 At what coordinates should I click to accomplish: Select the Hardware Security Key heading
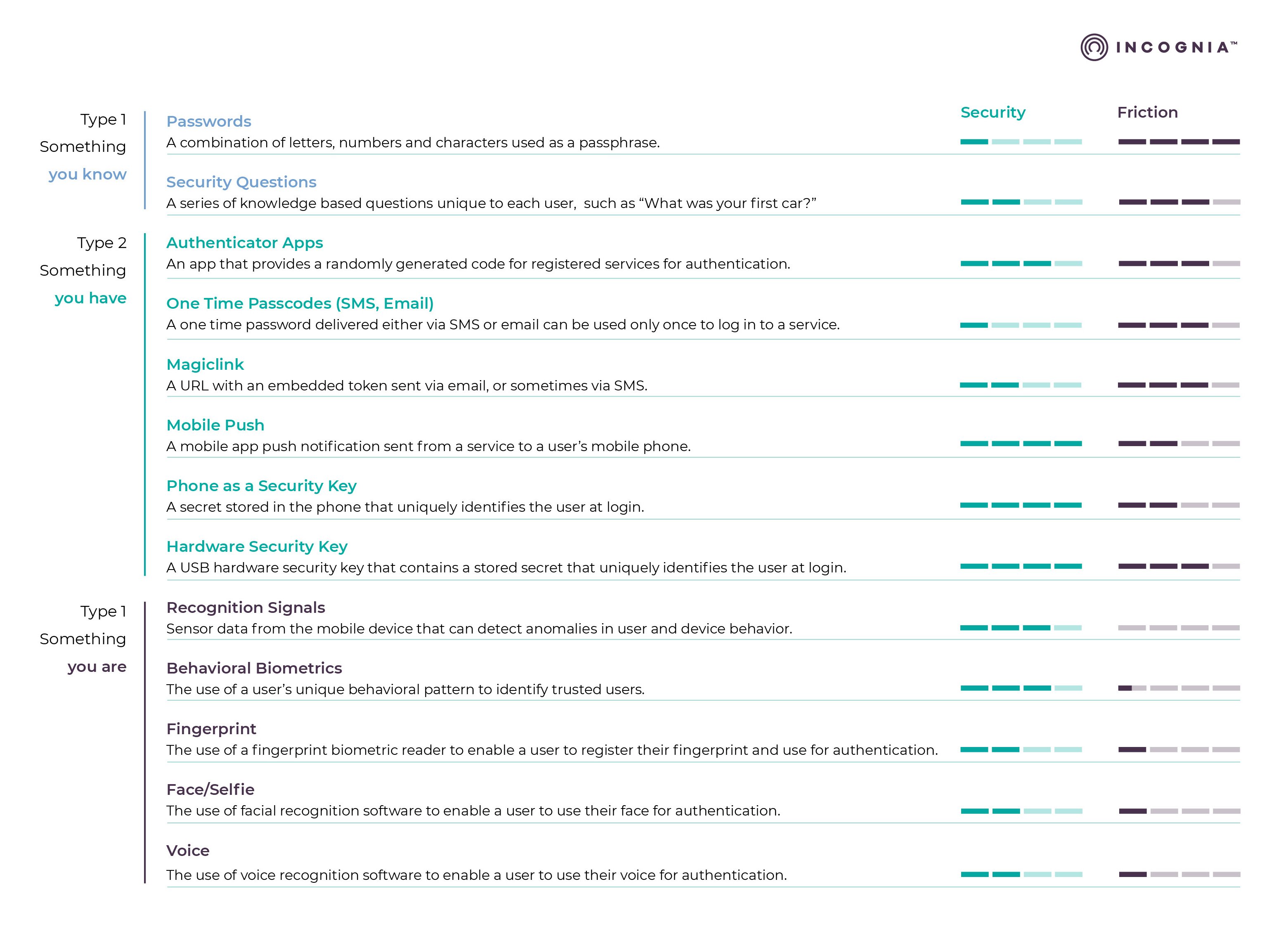pyautogui.click(x=257, y=547)
